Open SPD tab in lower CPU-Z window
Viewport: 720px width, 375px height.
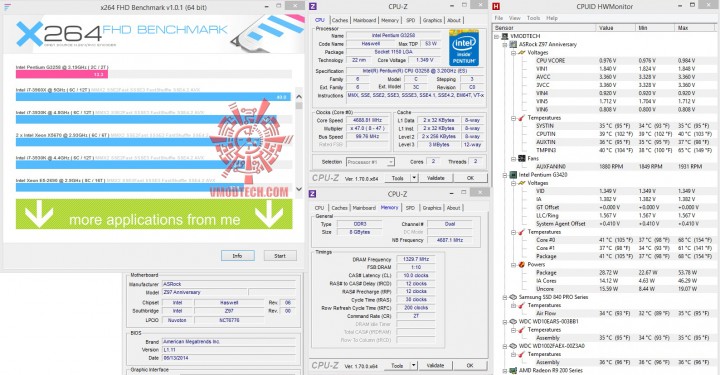(410, 208)
